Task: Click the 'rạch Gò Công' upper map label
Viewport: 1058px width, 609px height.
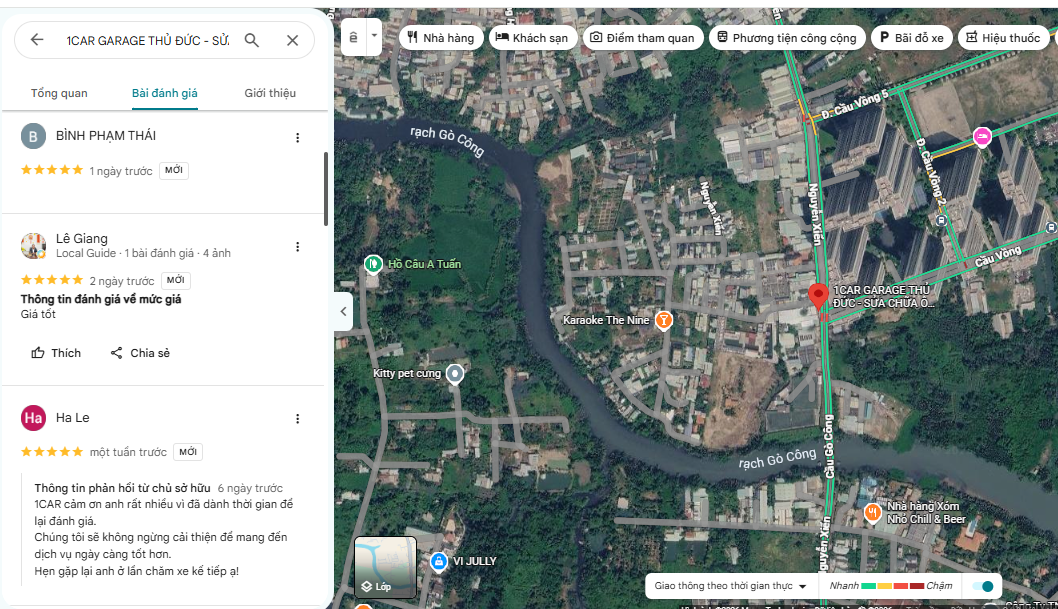Action: tap(447, 141)
